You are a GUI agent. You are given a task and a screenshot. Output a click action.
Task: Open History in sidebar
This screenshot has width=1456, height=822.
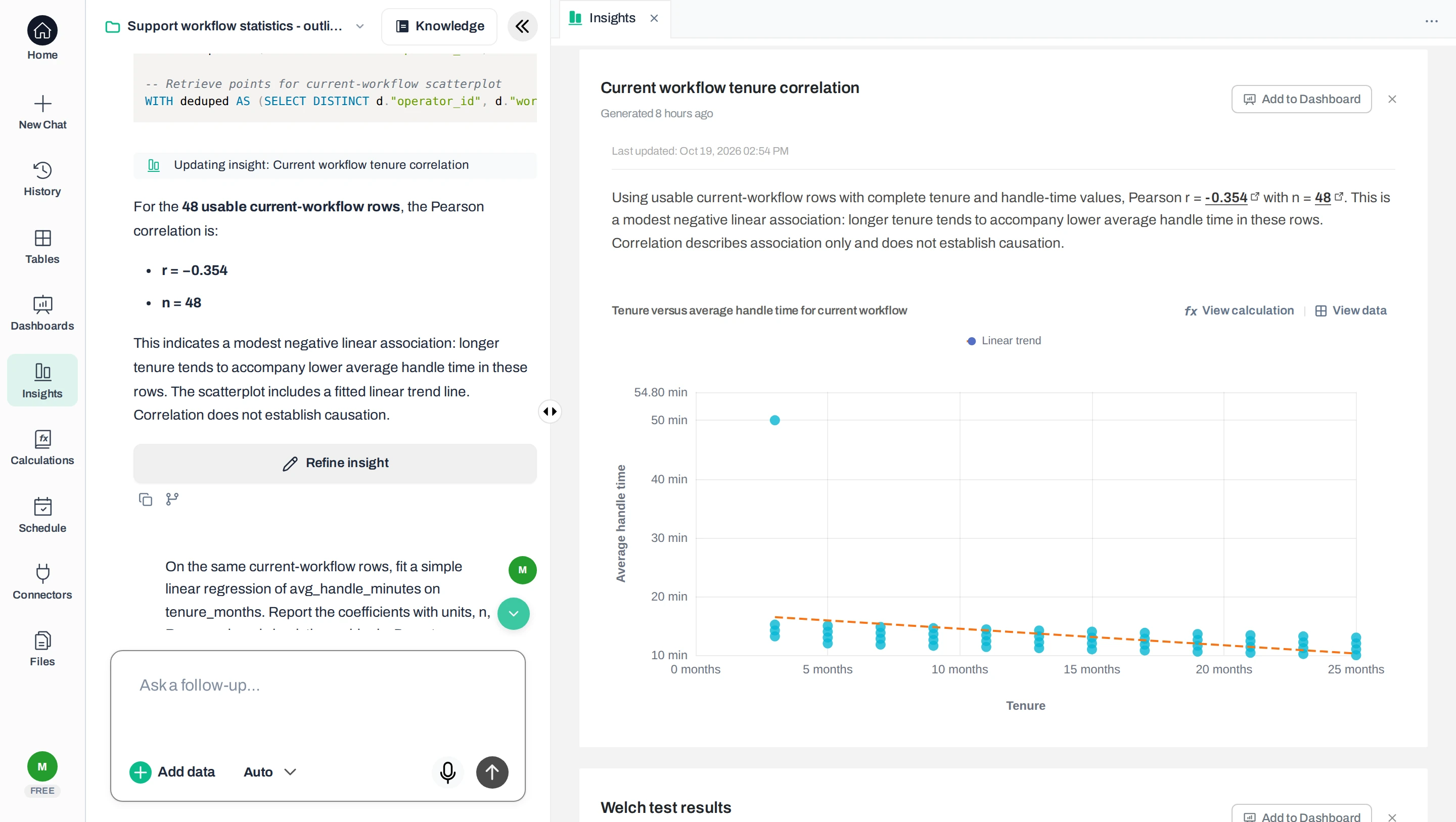(42, 179)
